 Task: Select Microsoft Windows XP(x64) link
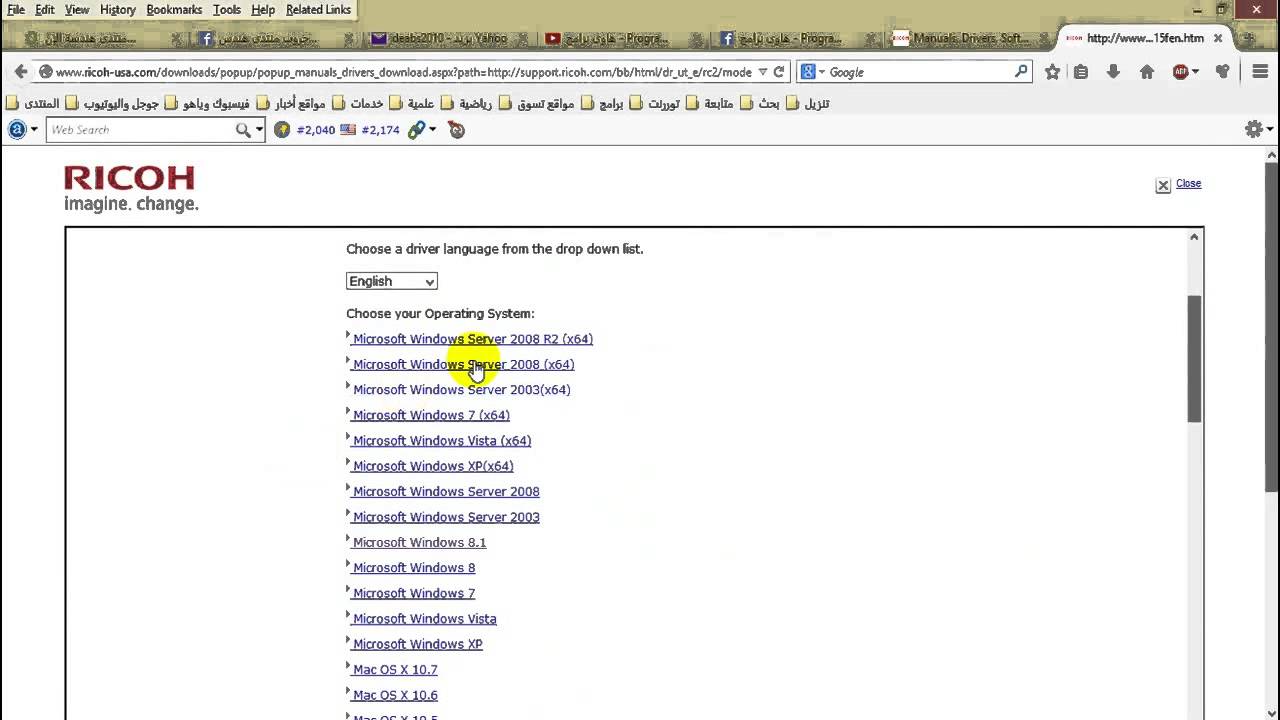click(x=432, y=466)
